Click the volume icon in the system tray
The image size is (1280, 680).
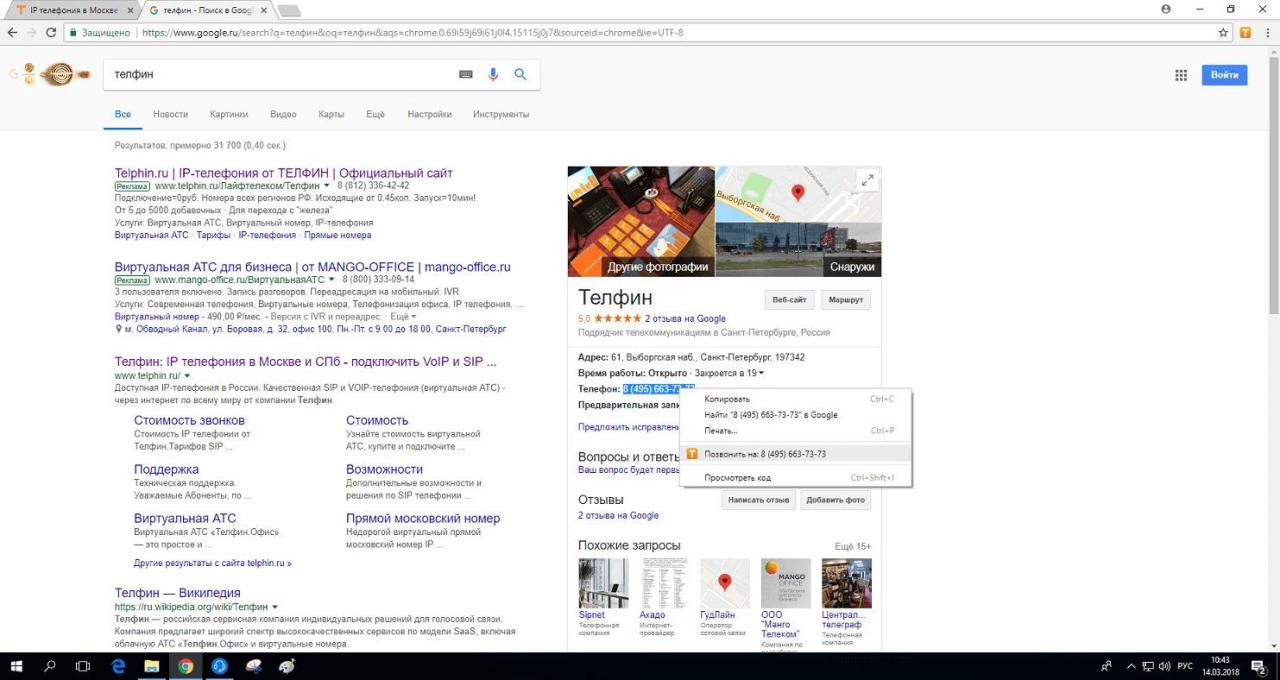[x=1165, y=666]
